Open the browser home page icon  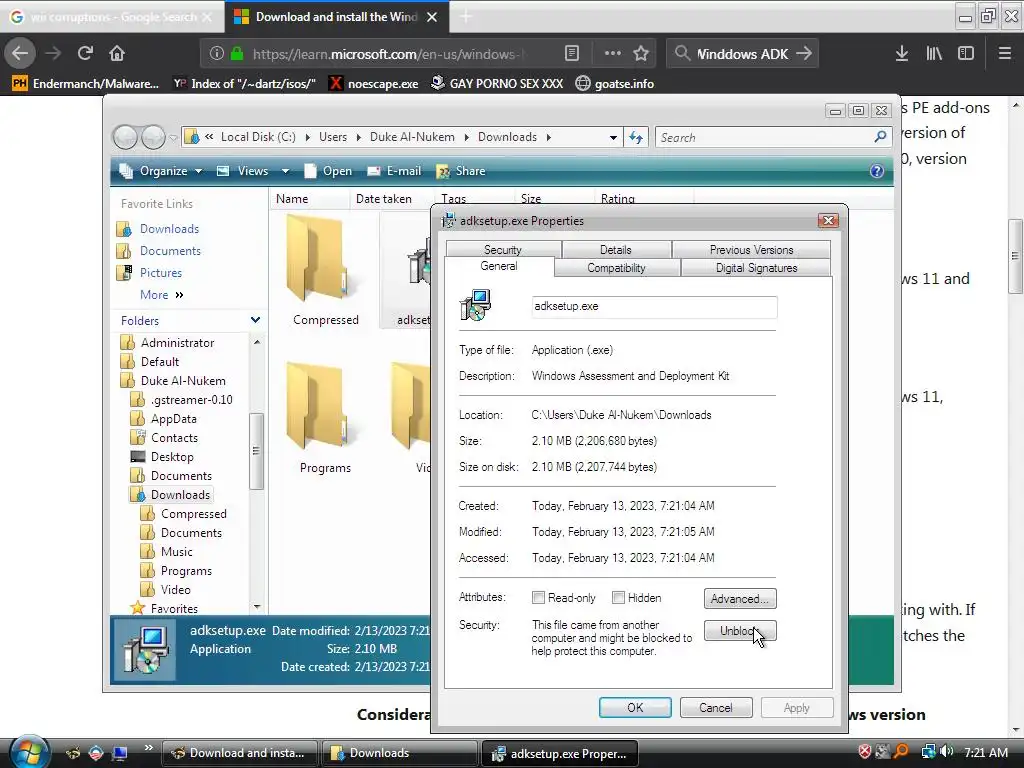pyautogui.click(x=117, y=53)
